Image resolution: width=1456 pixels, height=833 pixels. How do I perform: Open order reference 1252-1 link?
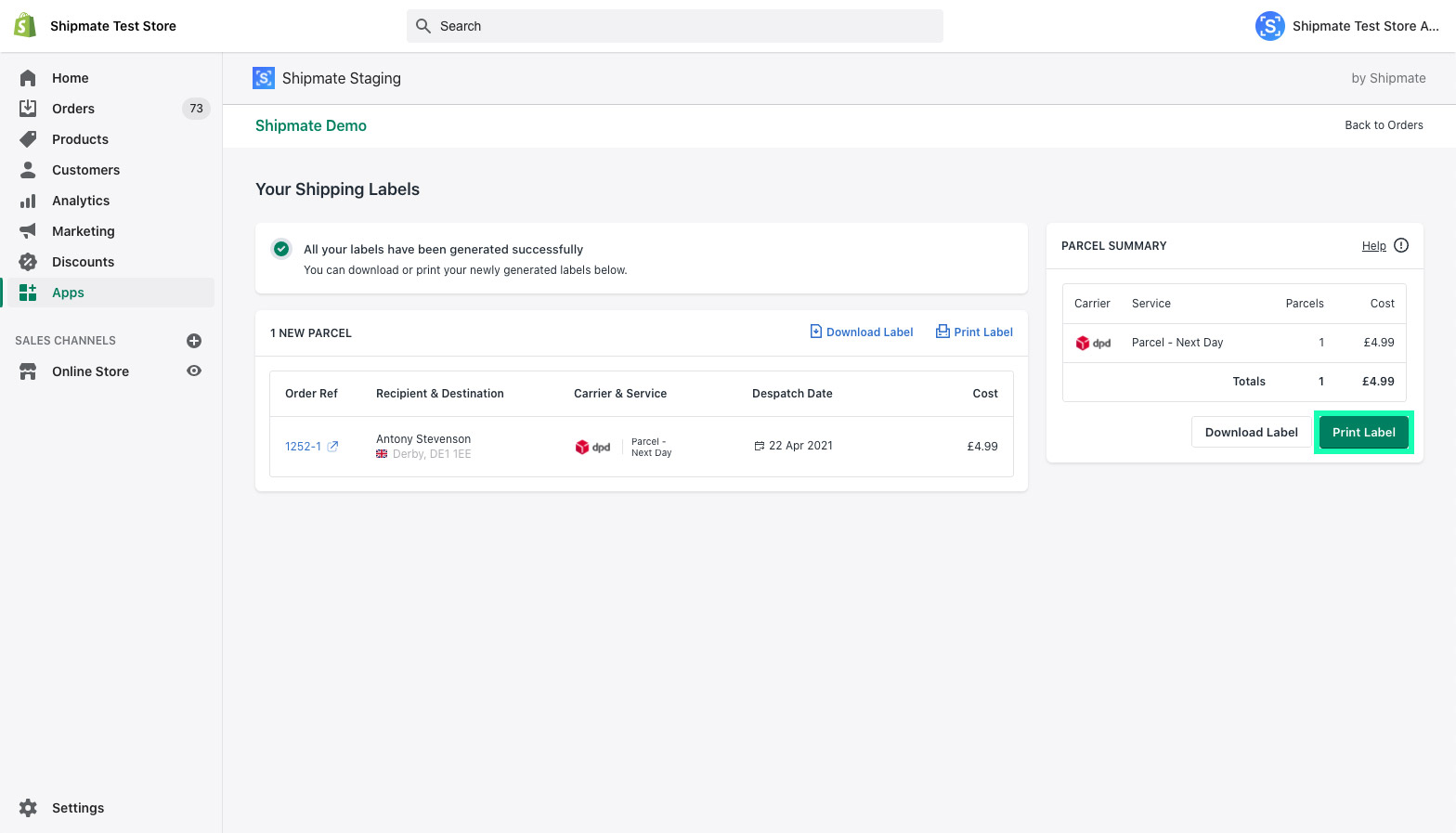coord(303,447)
